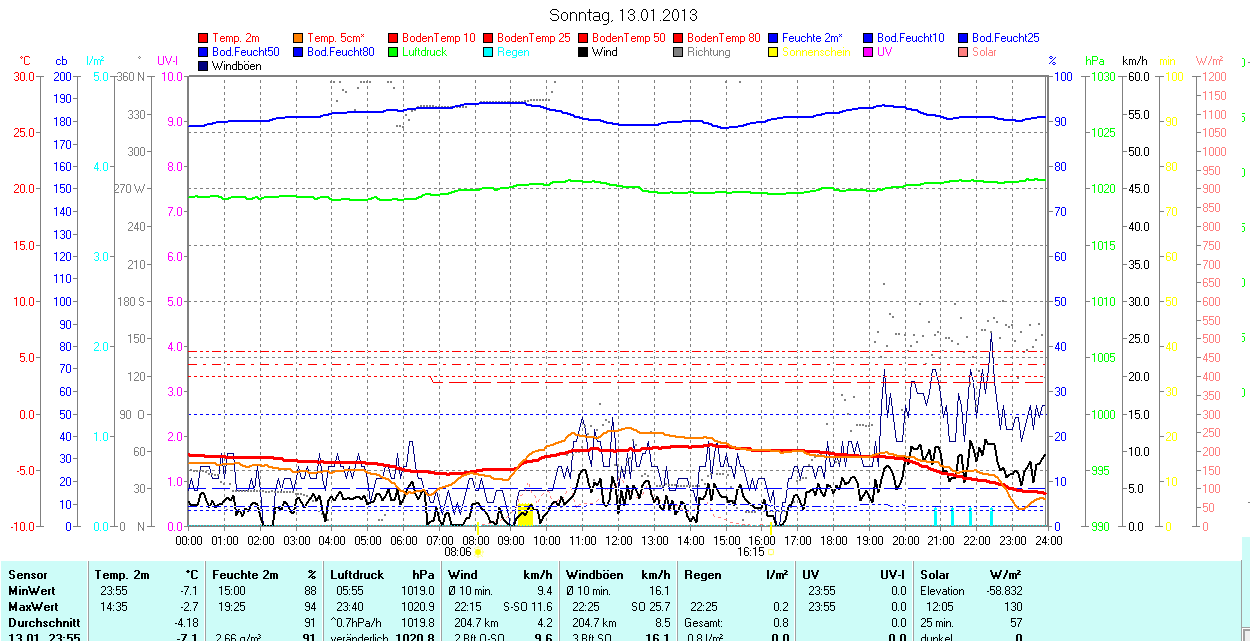Click the dark blue Windböen legend square

point(204,66)
